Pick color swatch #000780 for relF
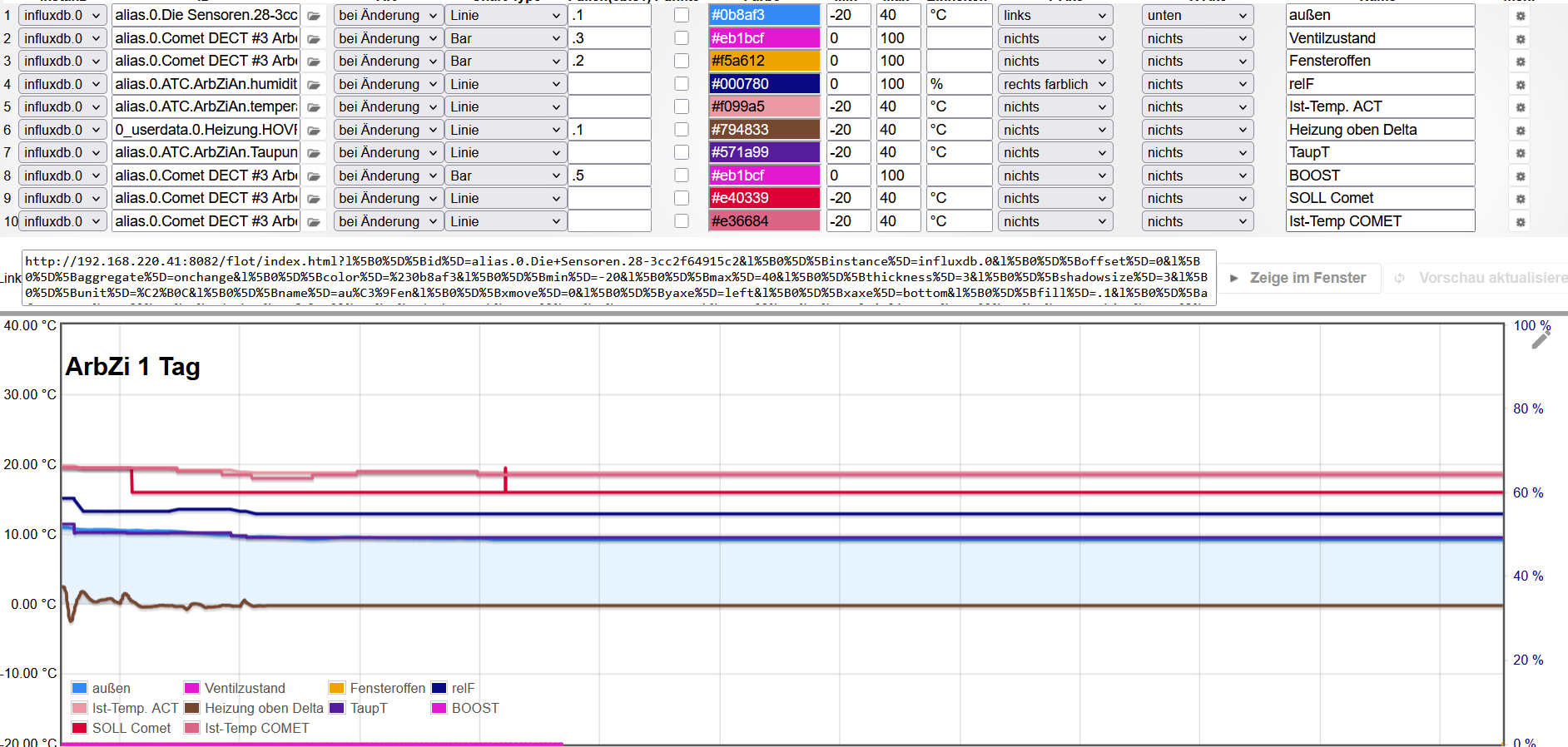The height and width of the screenshot is (747, 1568). click(x=764, y=84)
